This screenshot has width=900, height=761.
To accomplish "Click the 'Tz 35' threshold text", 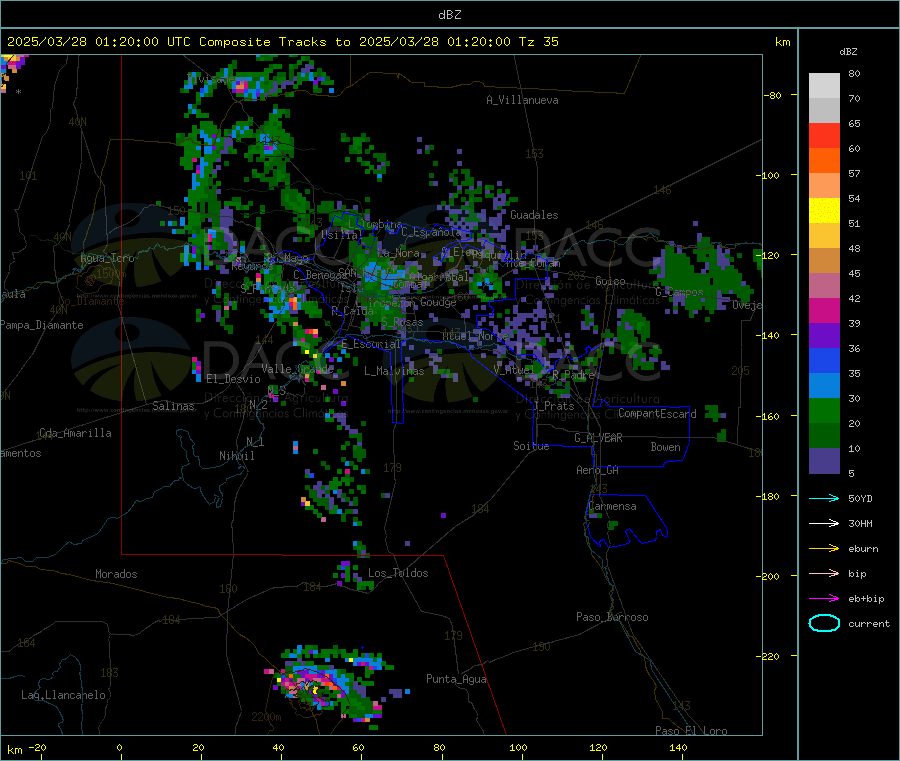I will pos(539,42).
